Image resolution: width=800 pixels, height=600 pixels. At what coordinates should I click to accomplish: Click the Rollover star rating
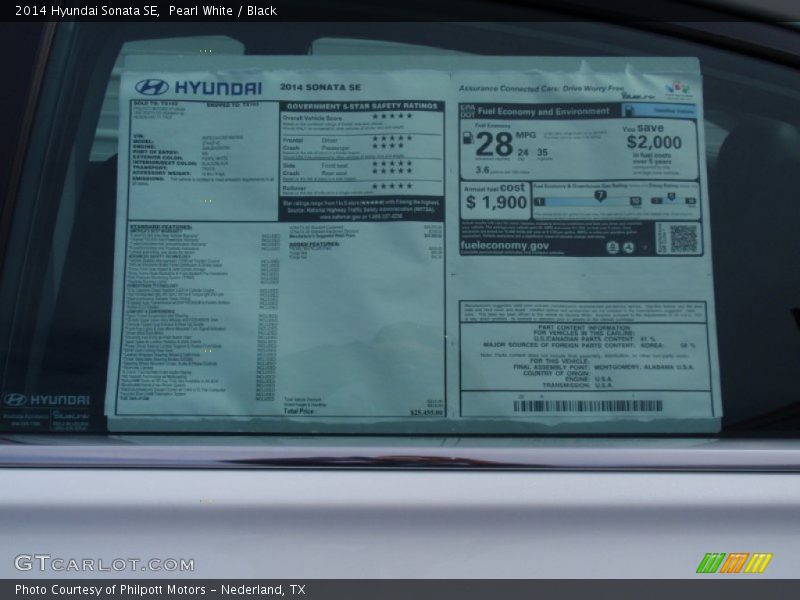point(392,186)
